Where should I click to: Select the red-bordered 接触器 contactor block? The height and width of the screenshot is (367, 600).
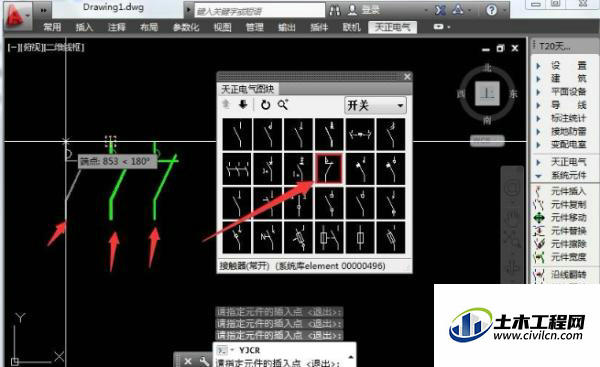pos(329,169)
